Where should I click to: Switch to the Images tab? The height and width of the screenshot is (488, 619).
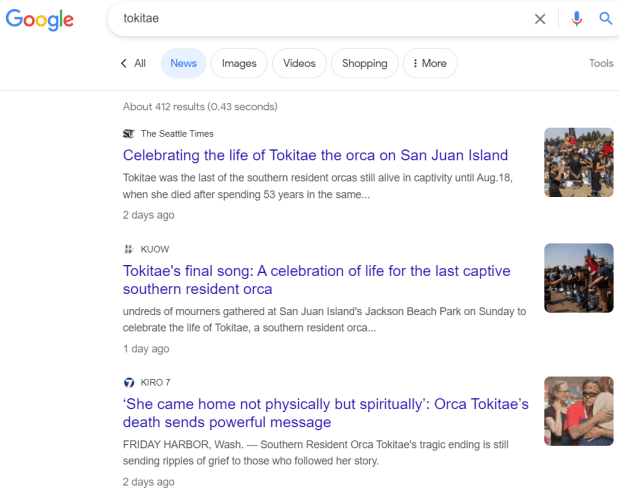tap(239, 63)
